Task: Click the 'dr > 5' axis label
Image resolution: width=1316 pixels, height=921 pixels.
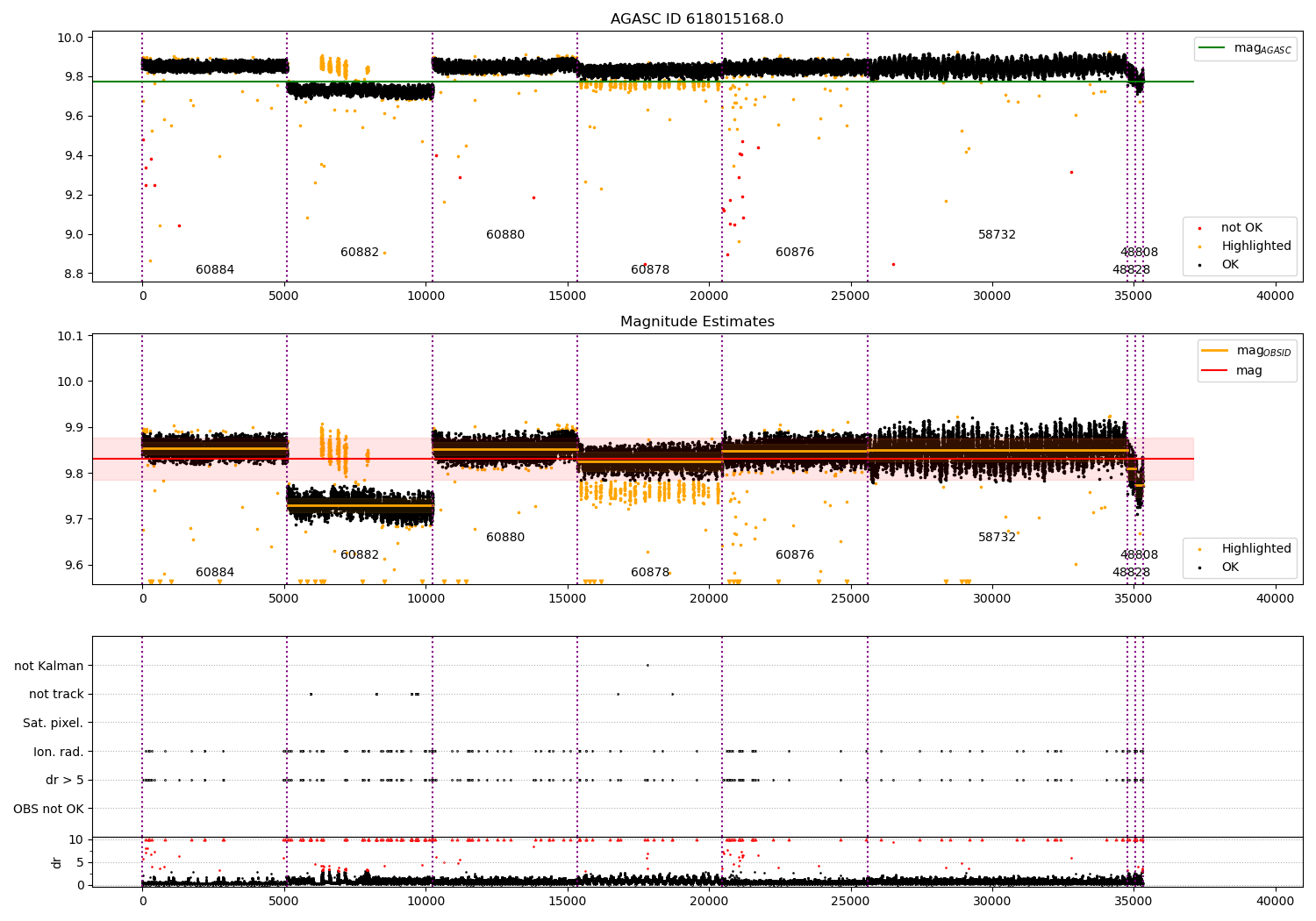Action: [65, 780]
